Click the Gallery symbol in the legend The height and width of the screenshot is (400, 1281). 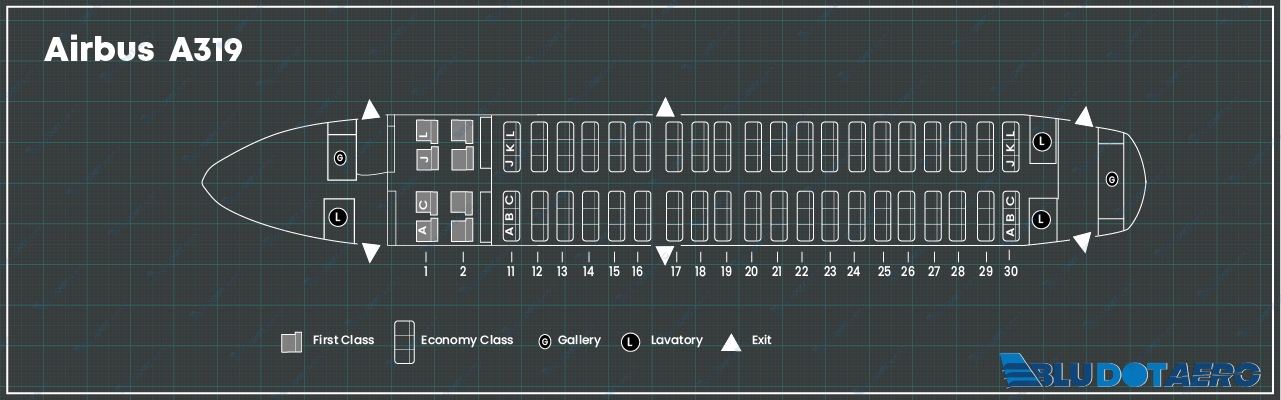click(x=545, y=342)
